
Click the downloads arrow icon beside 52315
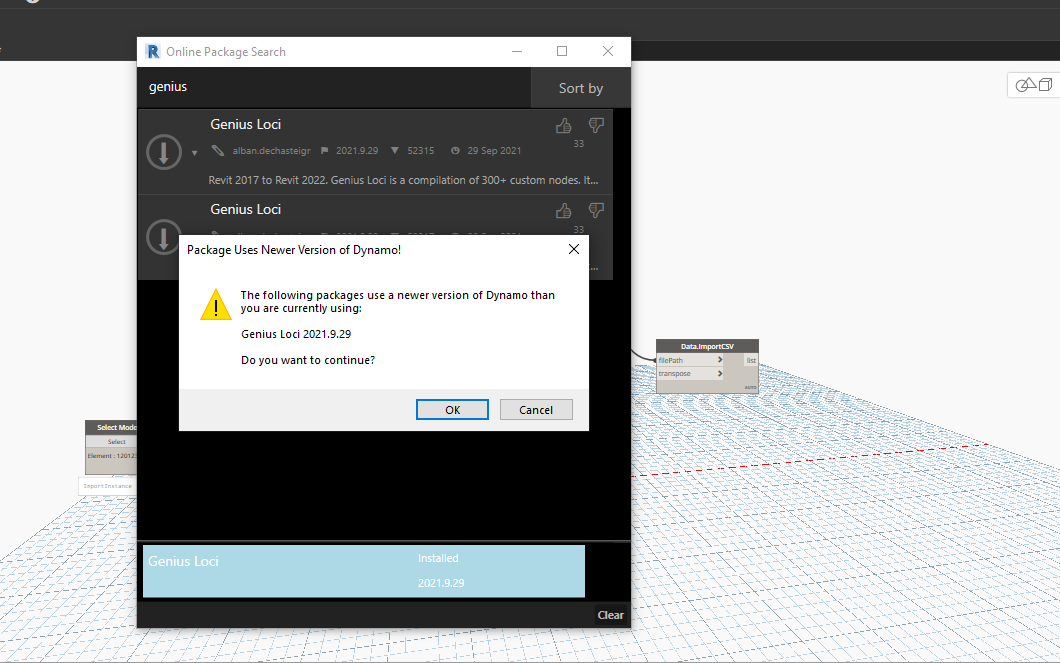coord(395,151)
